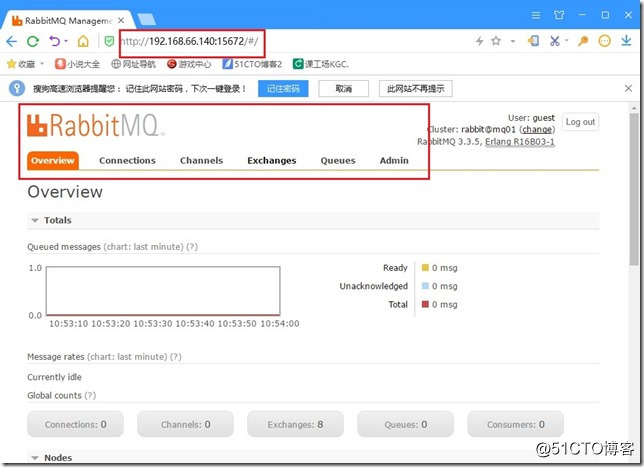Image resolution: width=644 pixels, height=467 pixels.
Task: Click the blue tag icon in toolbar
Action: (x=534, y=41)
